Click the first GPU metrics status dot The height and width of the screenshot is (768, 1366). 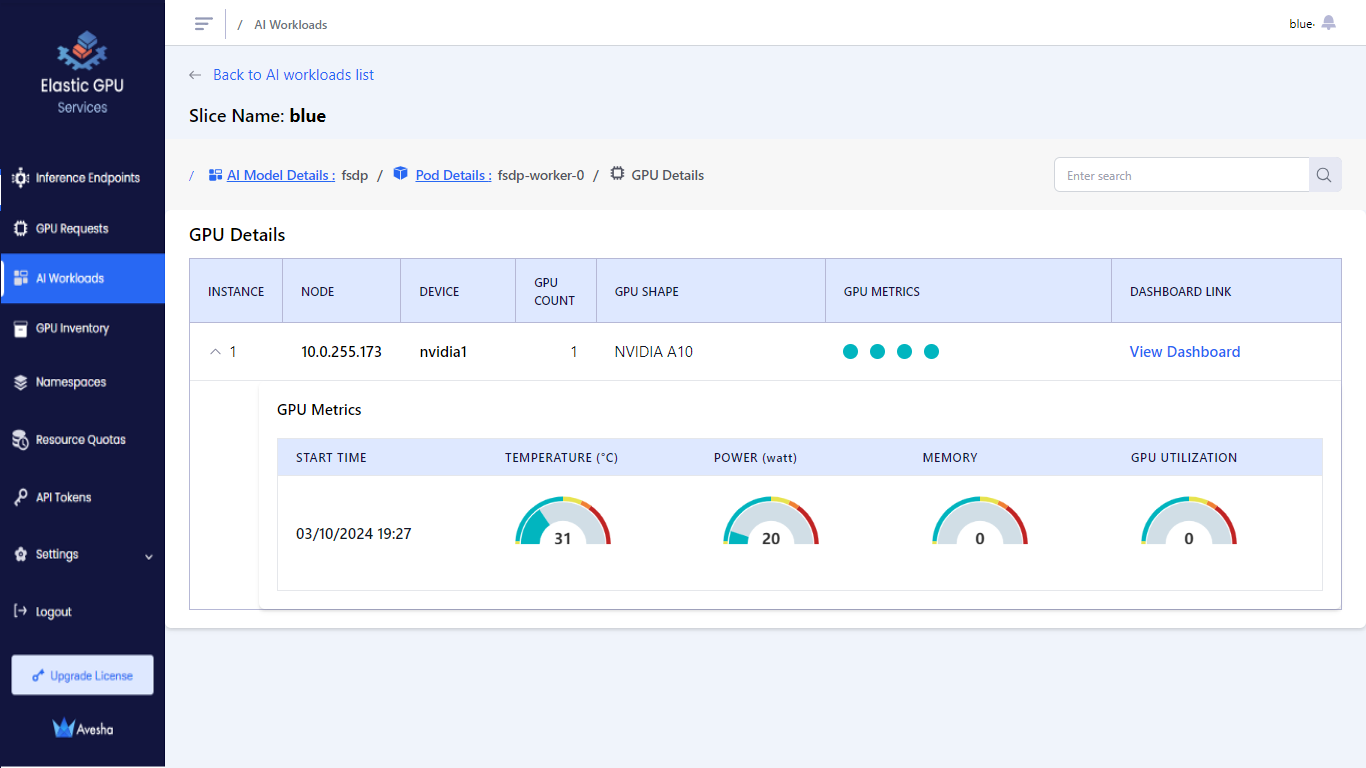pos(850,352)
